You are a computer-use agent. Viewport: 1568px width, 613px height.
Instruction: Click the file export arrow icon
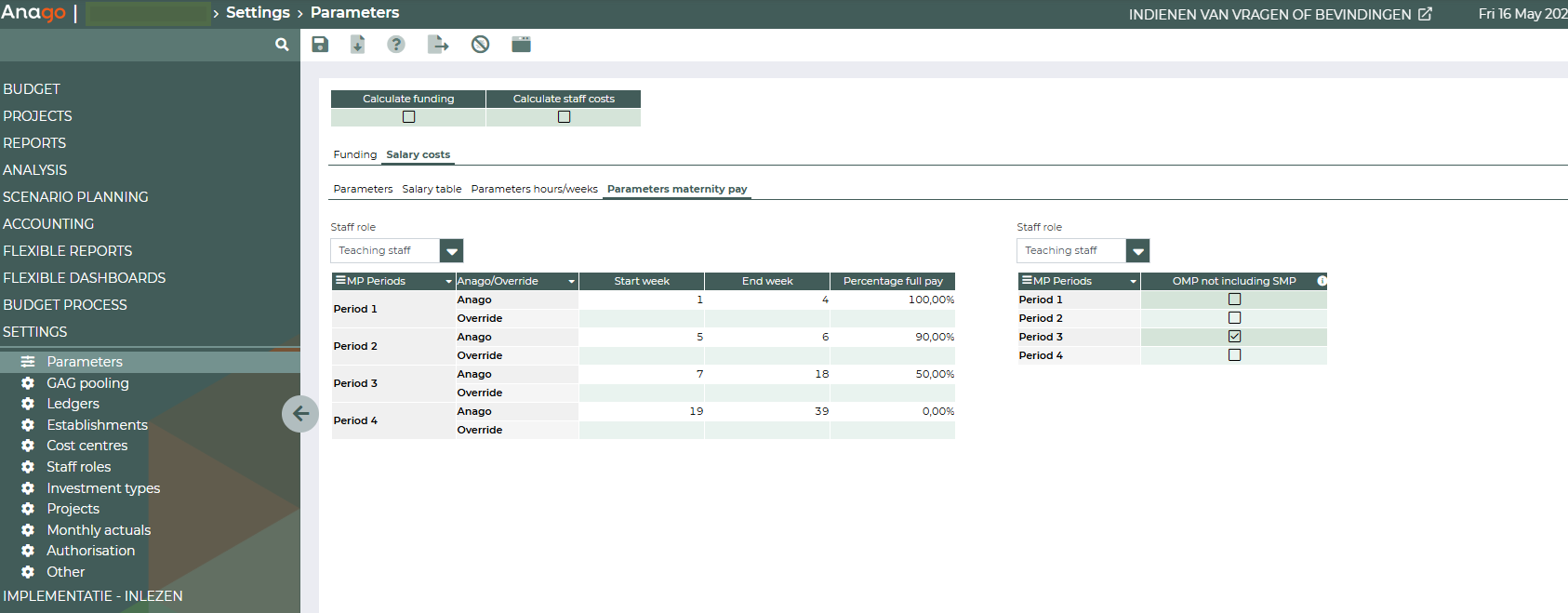tap(438, 45)
